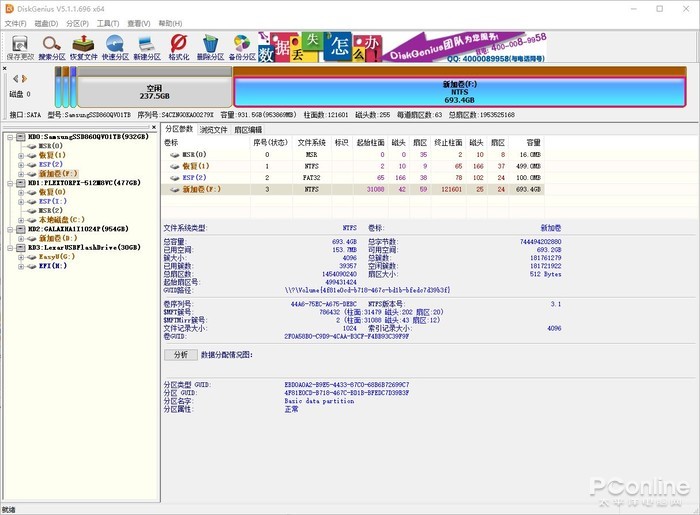The image size is (700, 515).
Task: Choose the 格式化 (Format) toolbar icon
Action: 179,48
